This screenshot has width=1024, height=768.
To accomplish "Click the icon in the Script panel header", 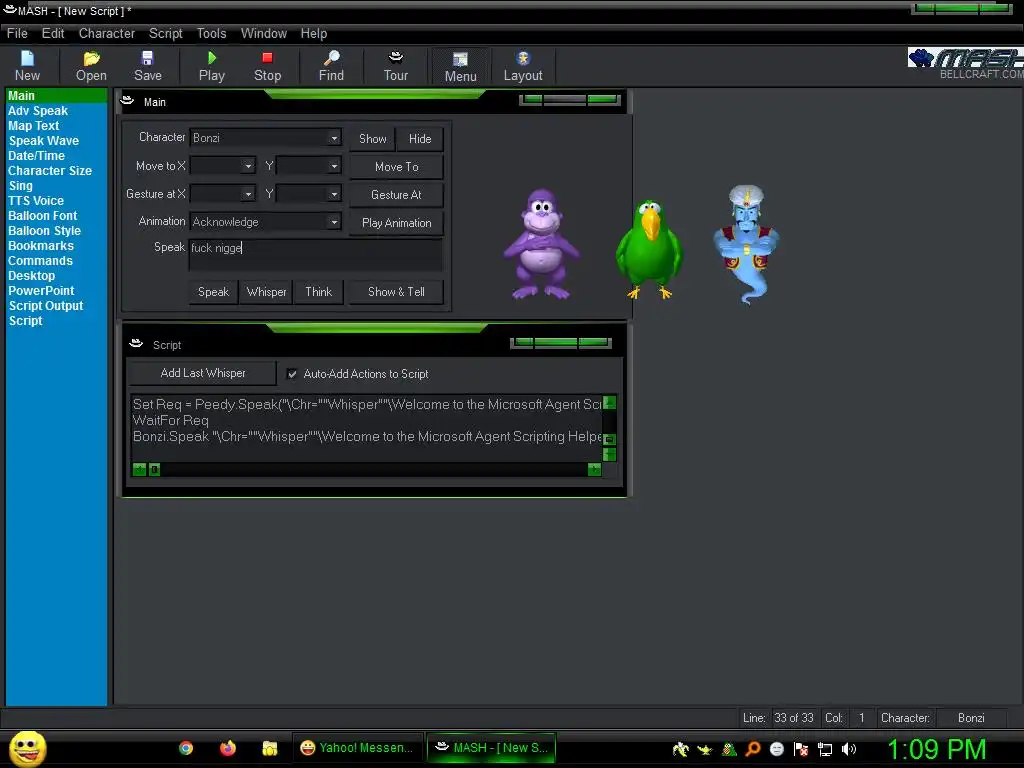I will (x=136, y=344).
